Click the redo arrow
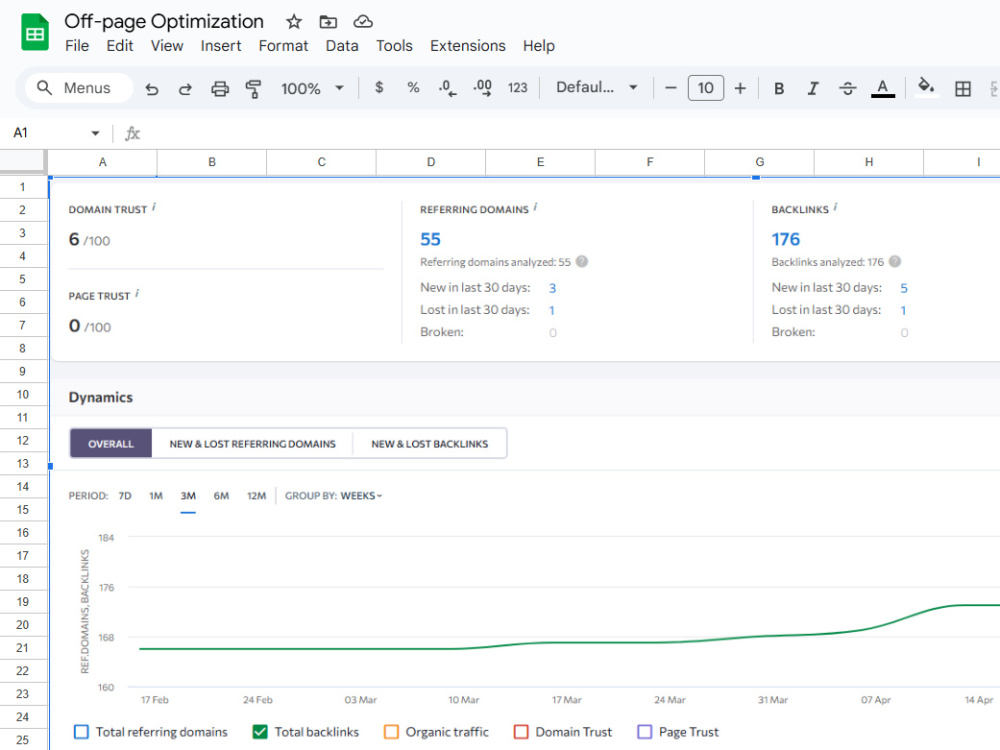The width and height of the screenshot is (1000, 750). (x=185, y=88)
